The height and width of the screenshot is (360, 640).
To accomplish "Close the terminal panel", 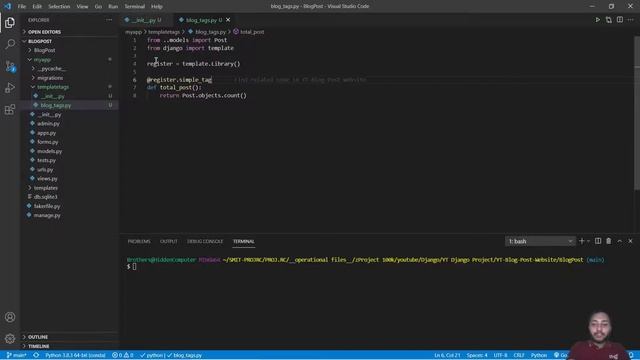I will [630, 241].
